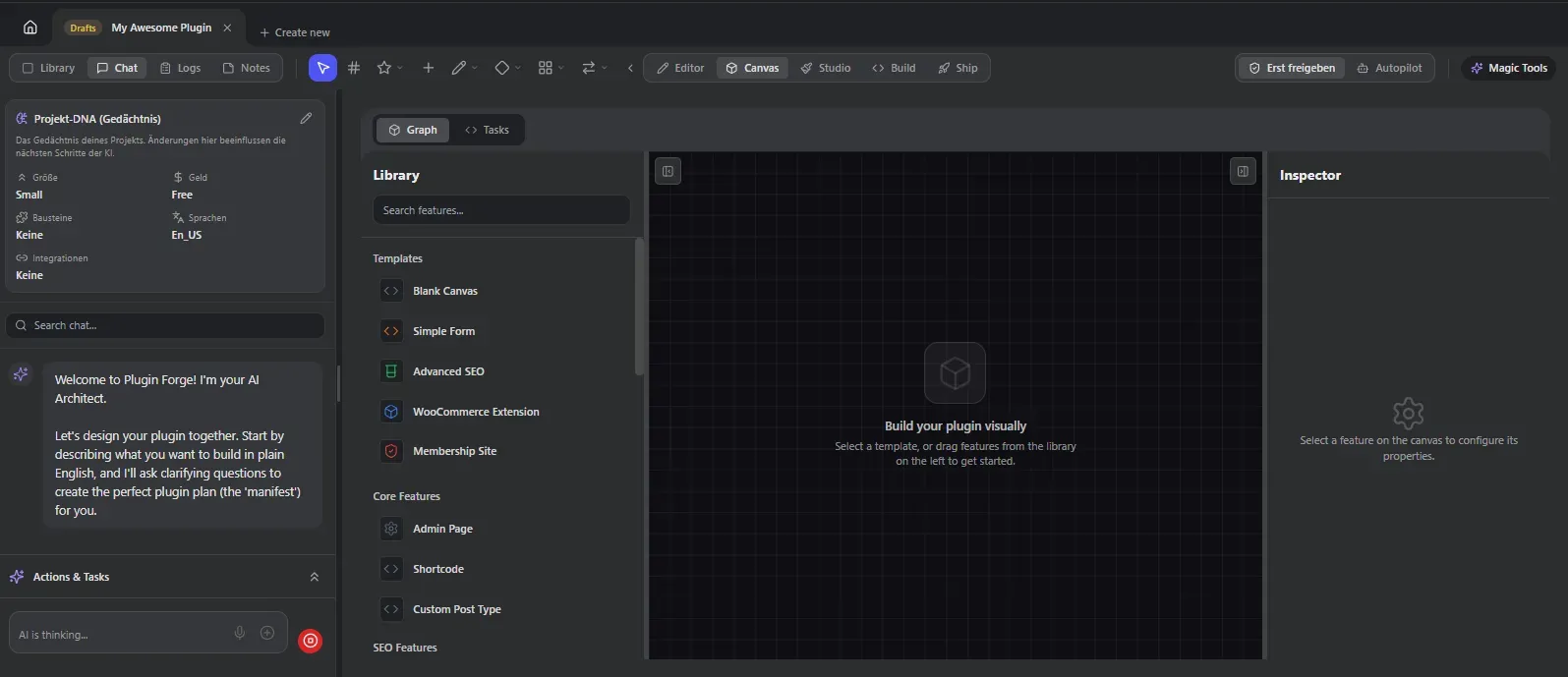Switch to the Tasks tab

(488, 130)
